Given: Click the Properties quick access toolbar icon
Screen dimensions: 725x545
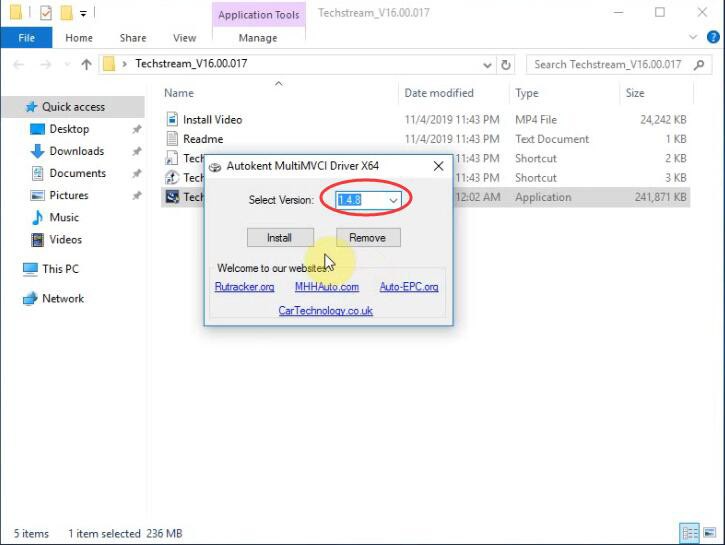Looking at the screenshot, I should tap(45, 12).
